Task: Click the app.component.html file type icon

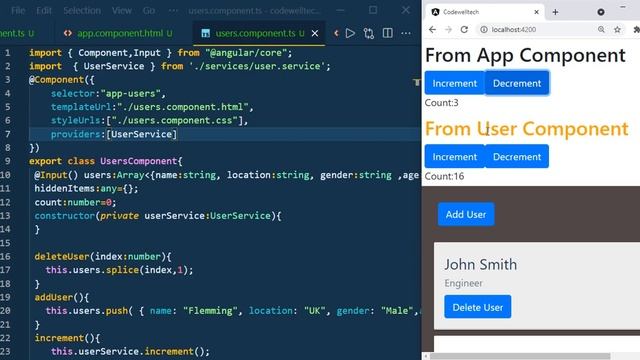Action: pos(68,33)
